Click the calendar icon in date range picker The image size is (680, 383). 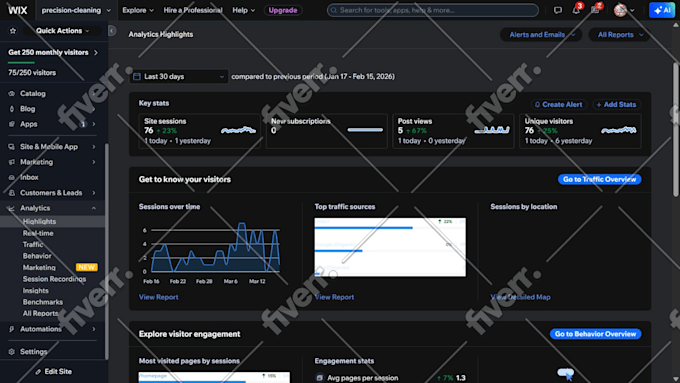137,76
